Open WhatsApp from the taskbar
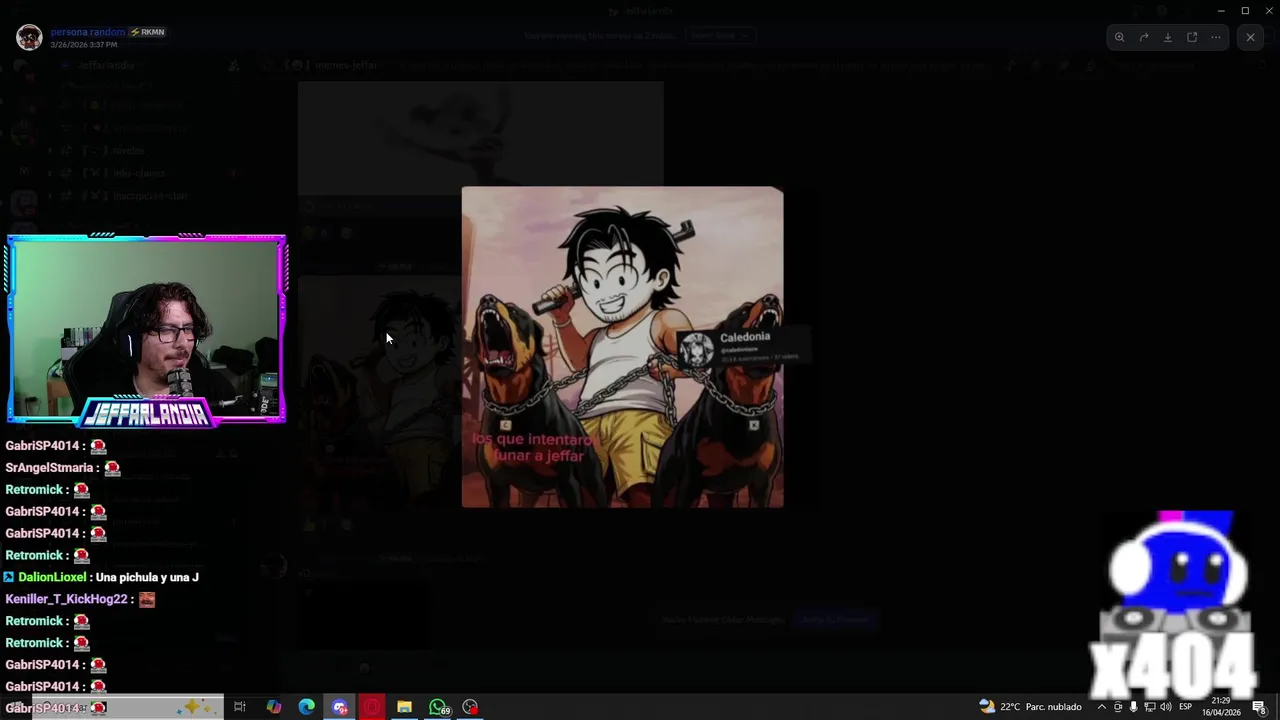1280x720 pixels. (x=438, y=707)
